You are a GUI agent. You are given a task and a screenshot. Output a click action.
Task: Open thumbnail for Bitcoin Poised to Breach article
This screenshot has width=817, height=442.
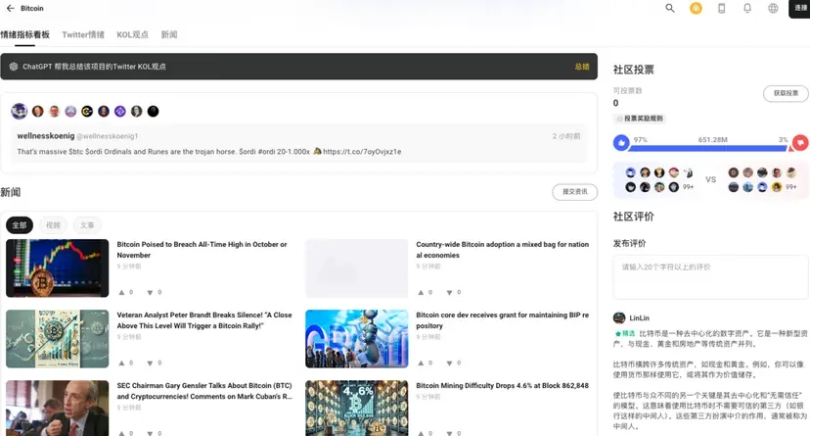(57, 268)
